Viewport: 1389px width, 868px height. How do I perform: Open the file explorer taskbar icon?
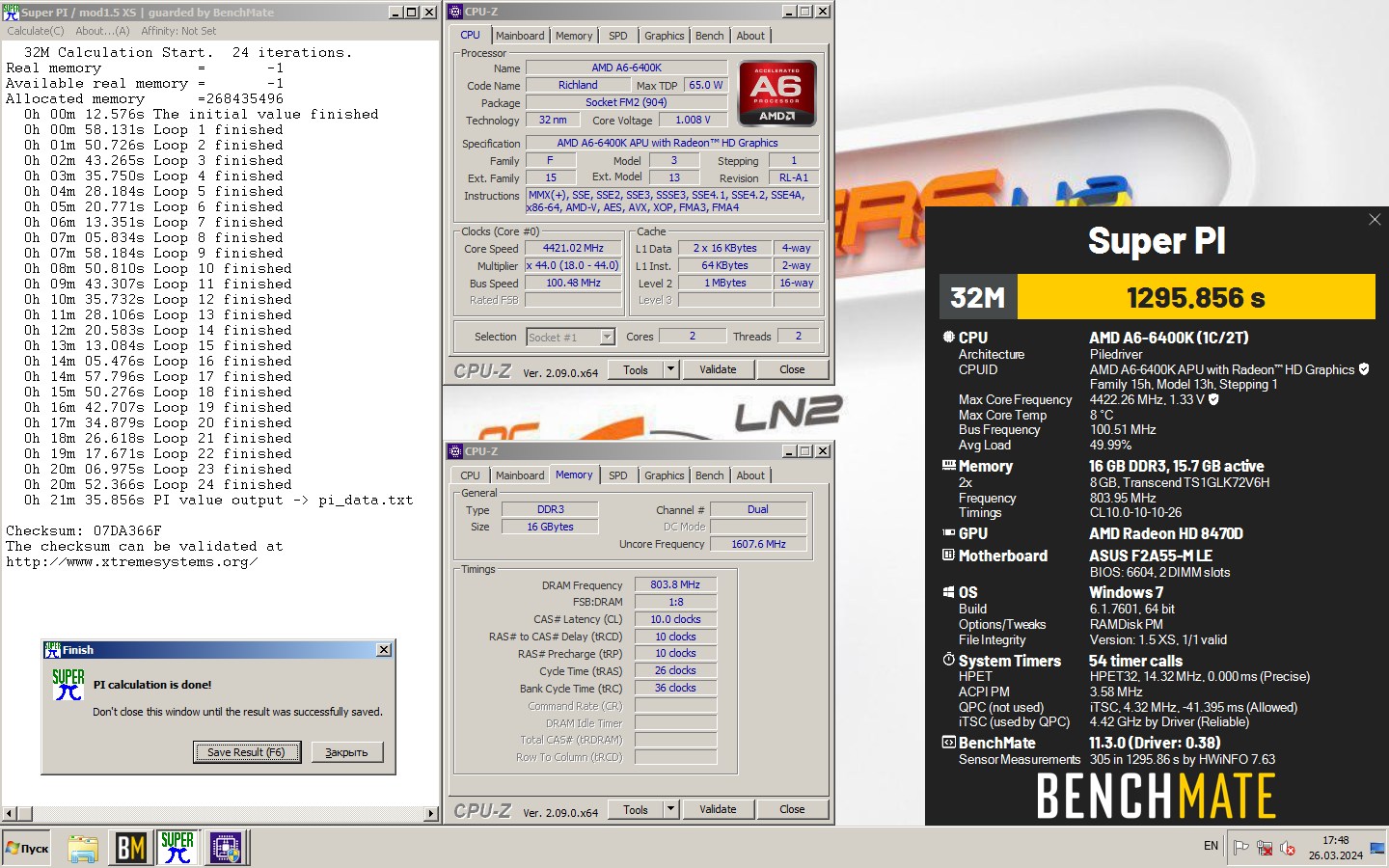83,849
